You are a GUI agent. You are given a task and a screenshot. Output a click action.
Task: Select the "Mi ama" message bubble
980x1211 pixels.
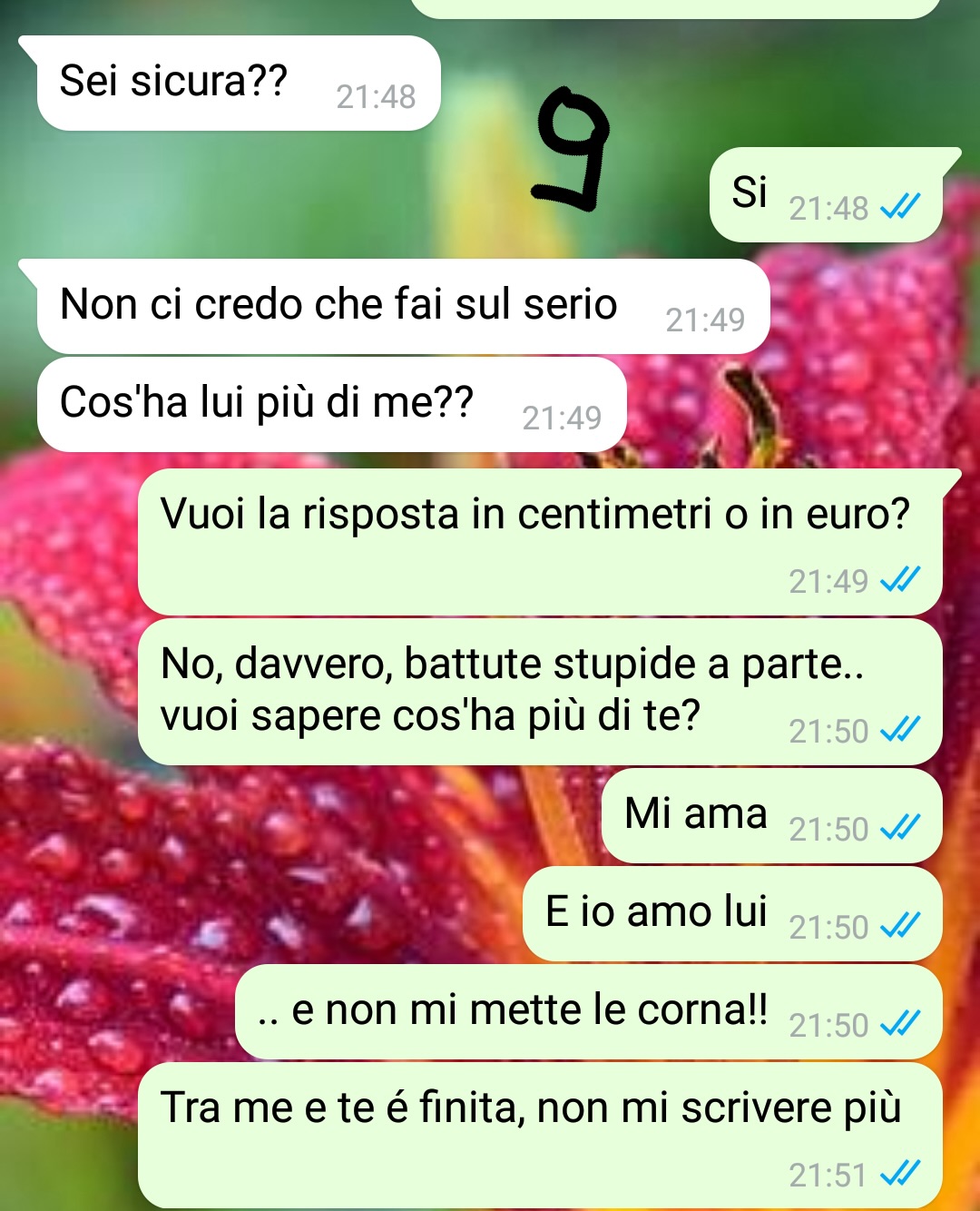[x=772, y=815]
